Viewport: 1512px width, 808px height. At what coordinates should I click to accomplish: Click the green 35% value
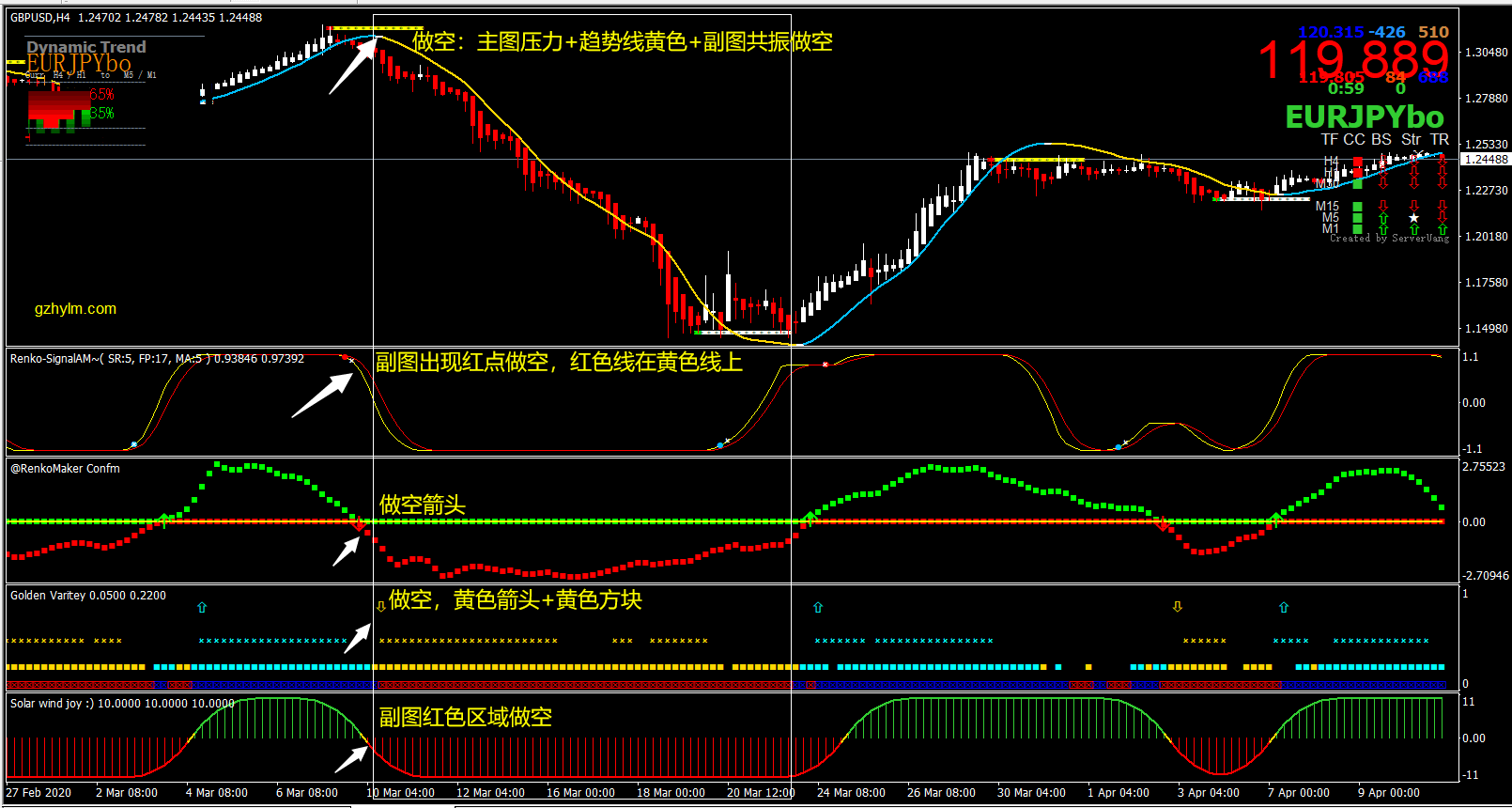click(102, 114)
